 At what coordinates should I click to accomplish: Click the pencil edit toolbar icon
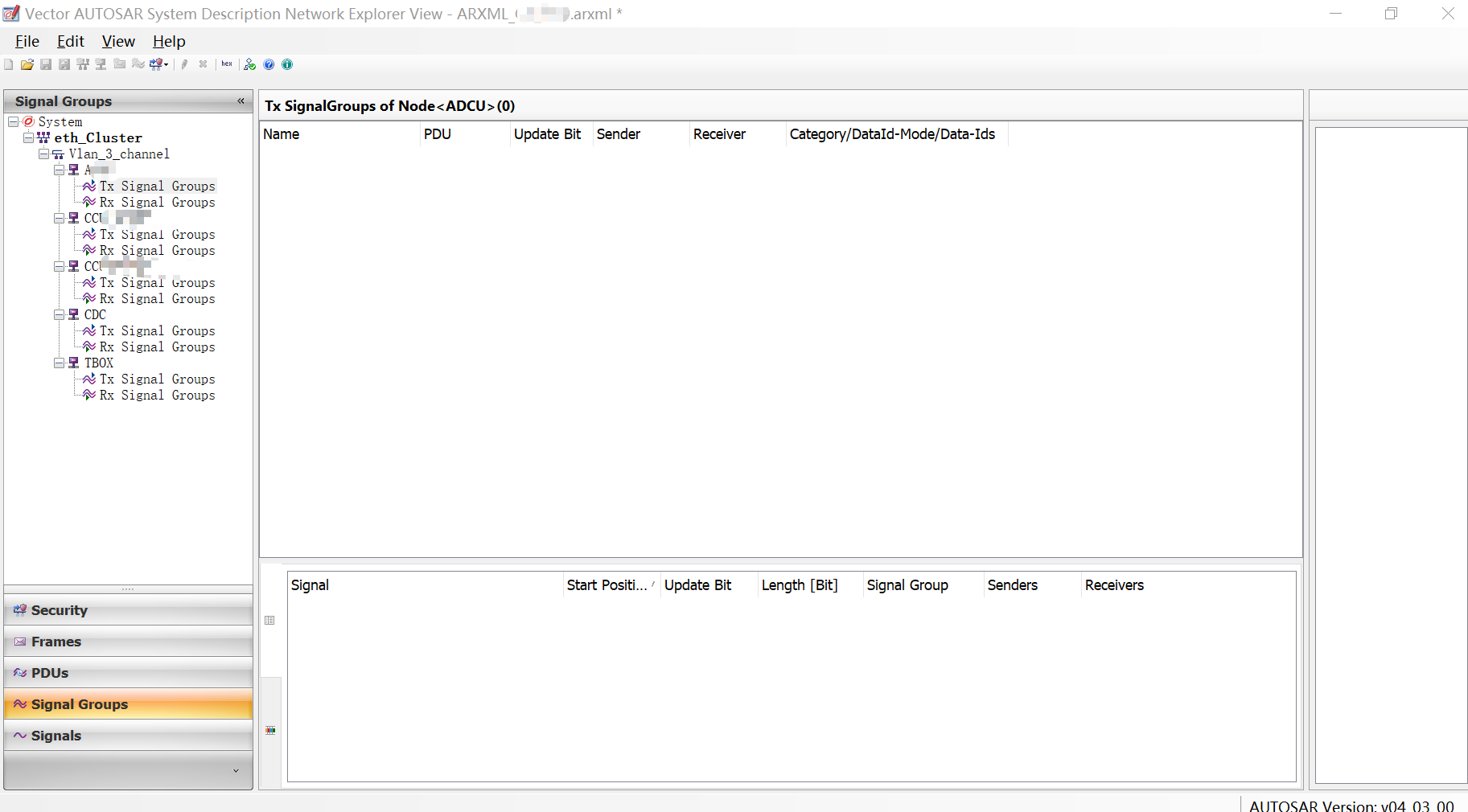pyautogui.click(x=184, y=64)
